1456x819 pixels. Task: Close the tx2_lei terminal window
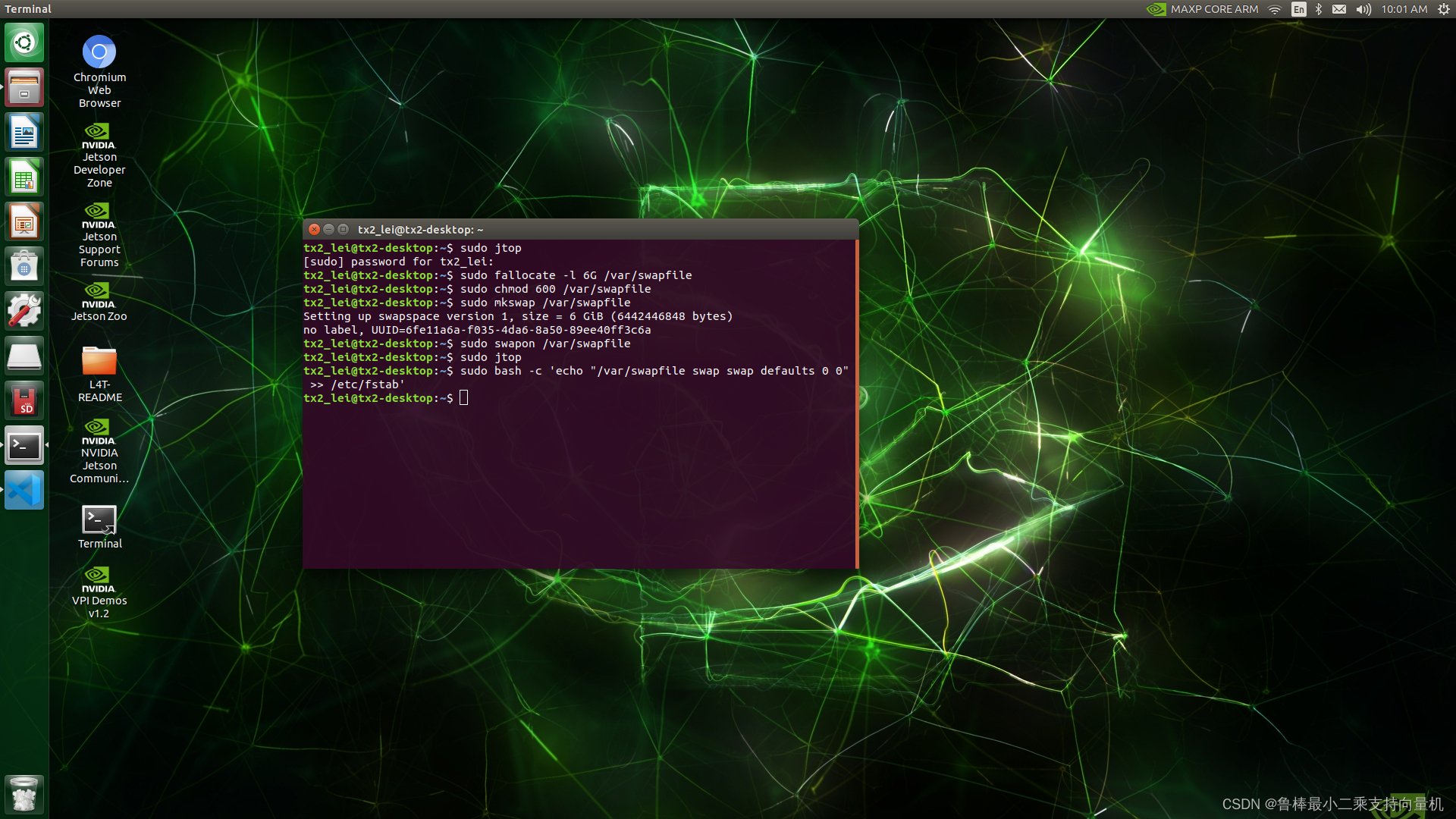[x=314, y=229]
